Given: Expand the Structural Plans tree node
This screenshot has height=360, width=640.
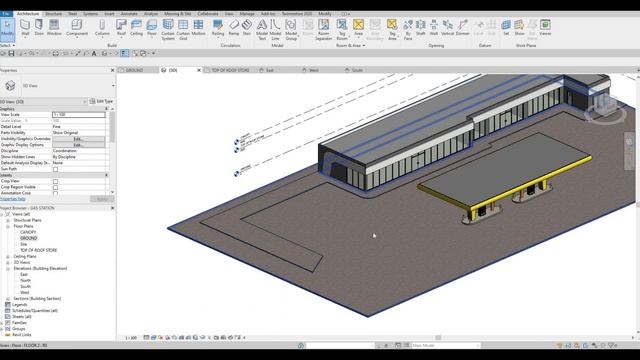Looking at the screenshot, I should point(8,220).
